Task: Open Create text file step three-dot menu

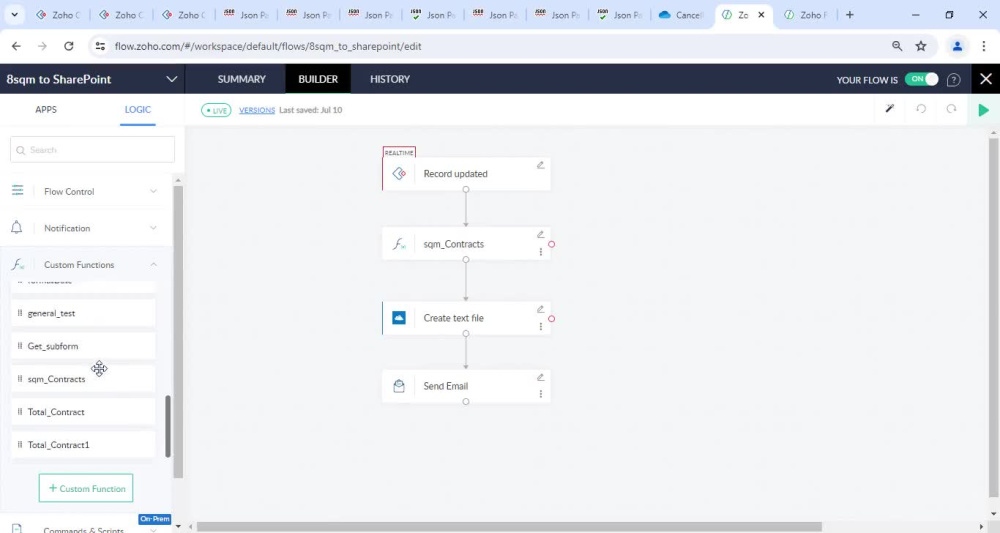Action: pos(540,326)
